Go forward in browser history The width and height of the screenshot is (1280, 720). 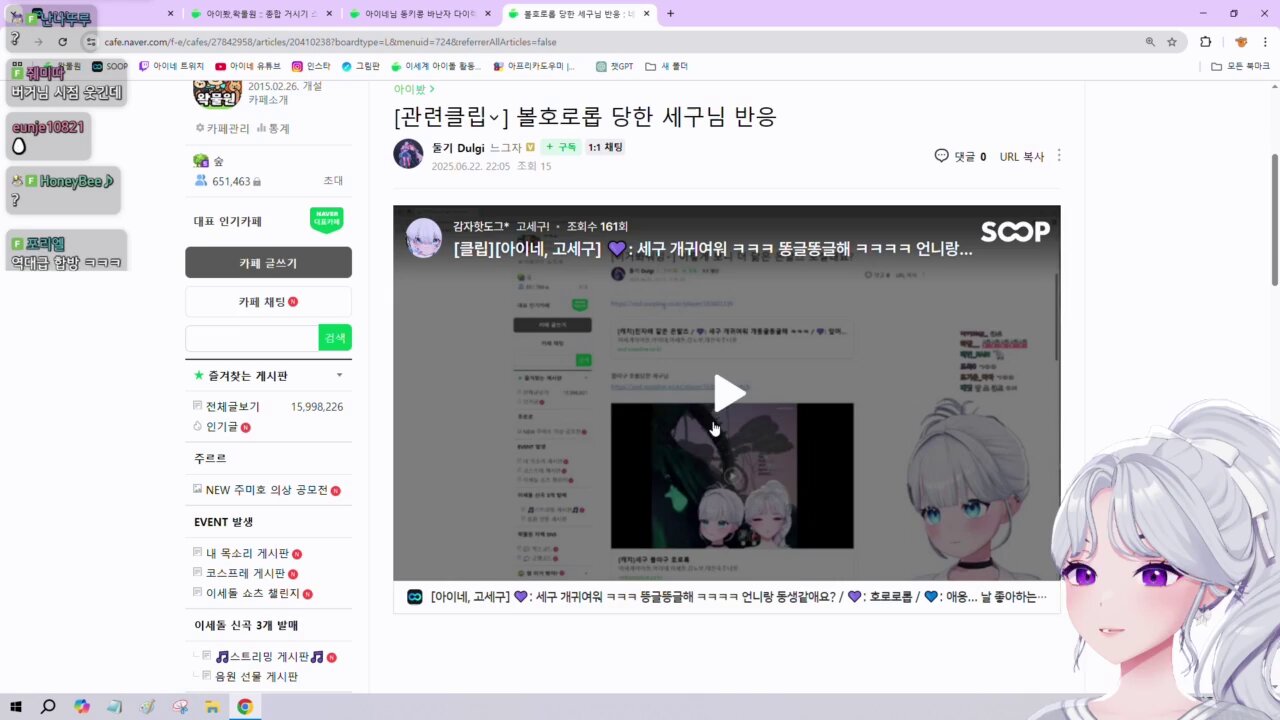(38, 42)
